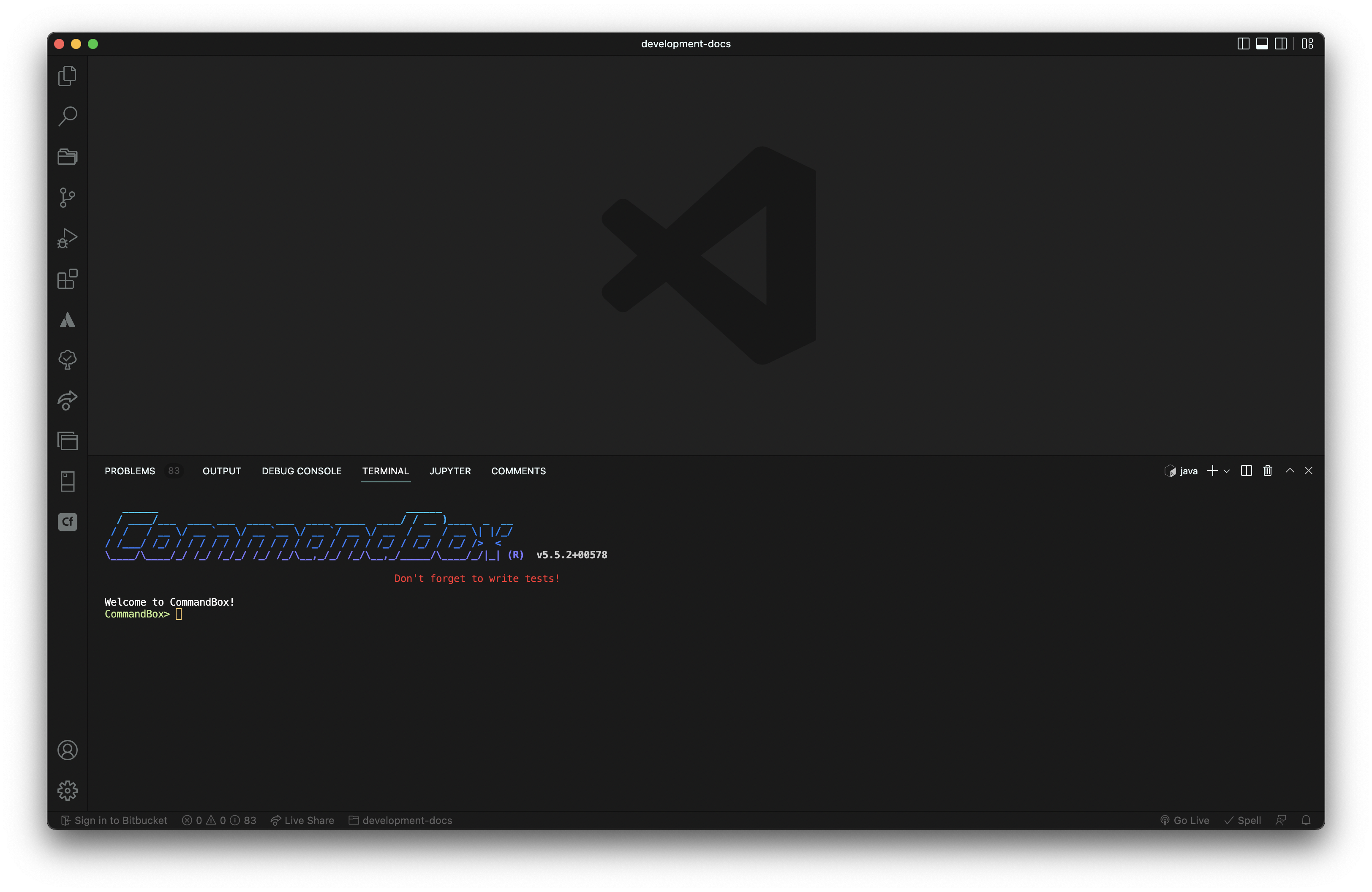Open the Extensions view
Viewport: 1372px width, 892px height.
pyautogui.click(x=68, y=280)
